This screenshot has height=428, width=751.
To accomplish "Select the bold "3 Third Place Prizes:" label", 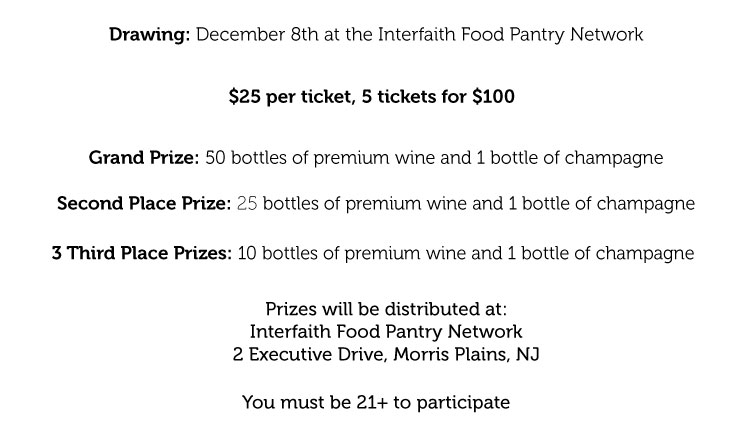I will pyautogui.click(x=141, y=252).
